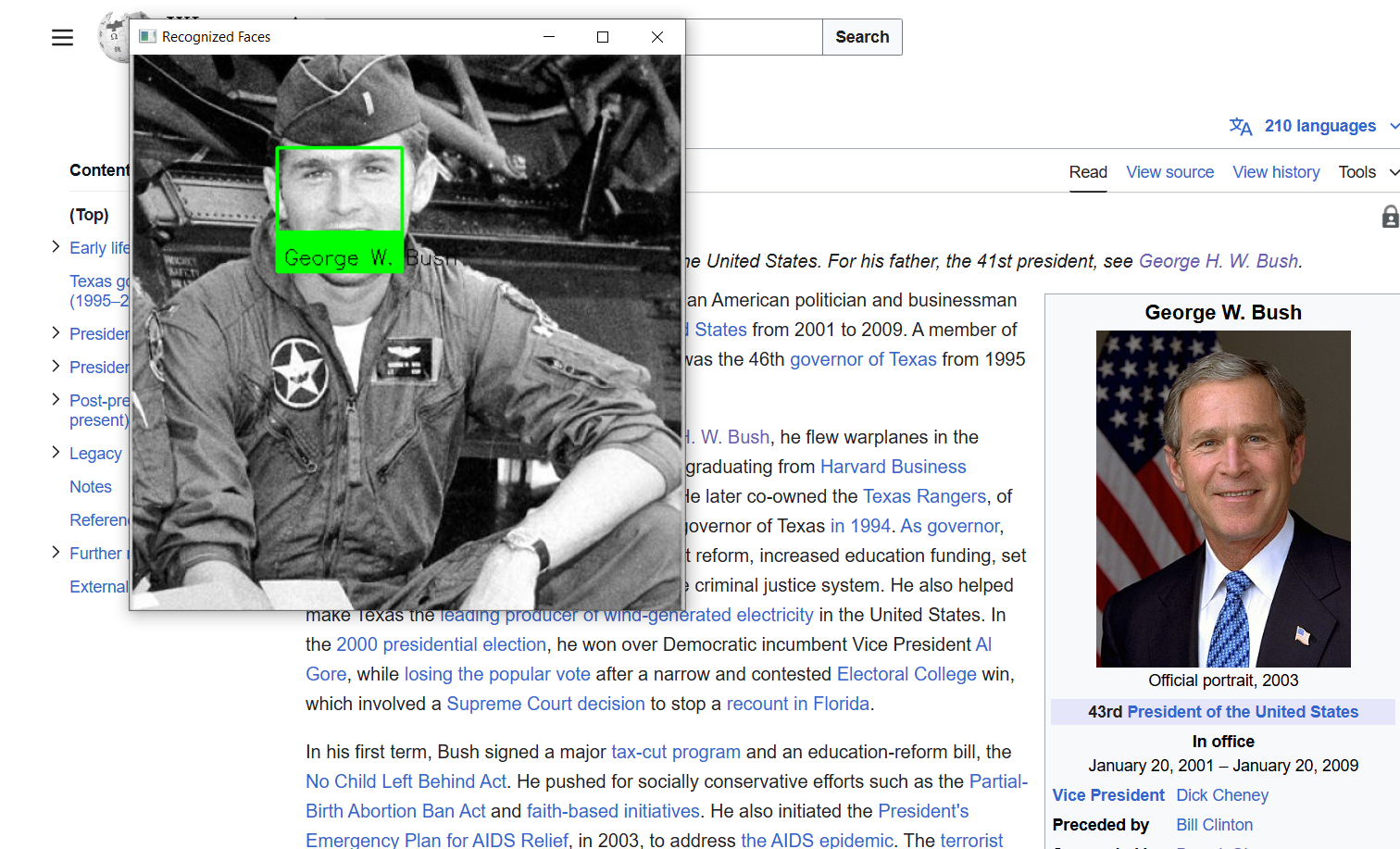Screen dimensions: 1400x849
Task: Go to (Top) in contents
Action: [89, 215]
